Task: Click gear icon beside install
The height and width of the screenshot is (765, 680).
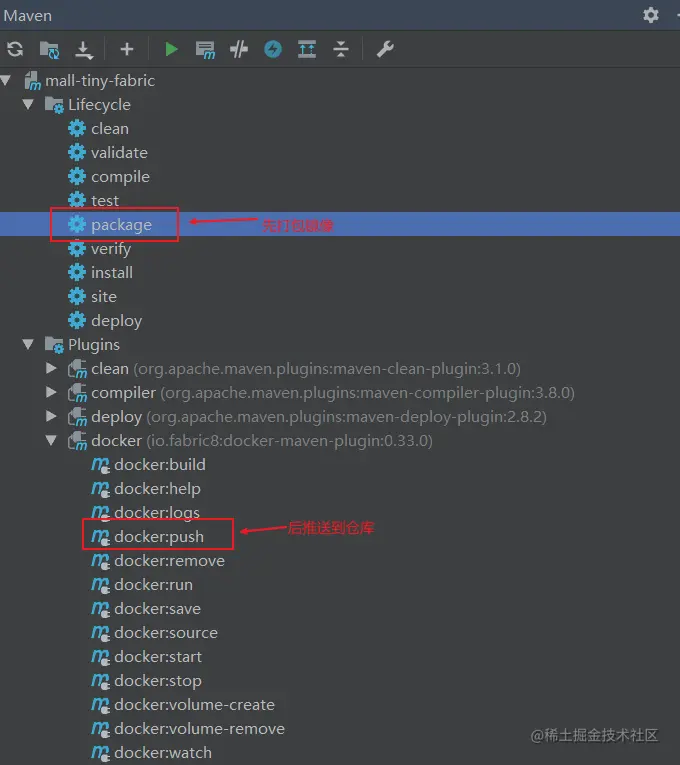Action: click(x=77, y=272)
